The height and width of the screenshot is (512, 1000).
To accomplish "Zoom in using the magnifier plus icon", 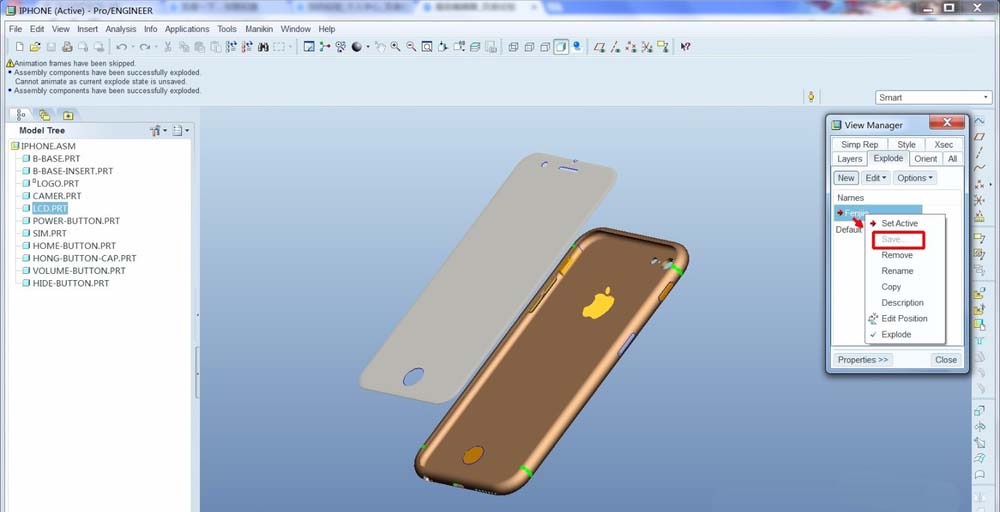I will (x=395, y=47).
